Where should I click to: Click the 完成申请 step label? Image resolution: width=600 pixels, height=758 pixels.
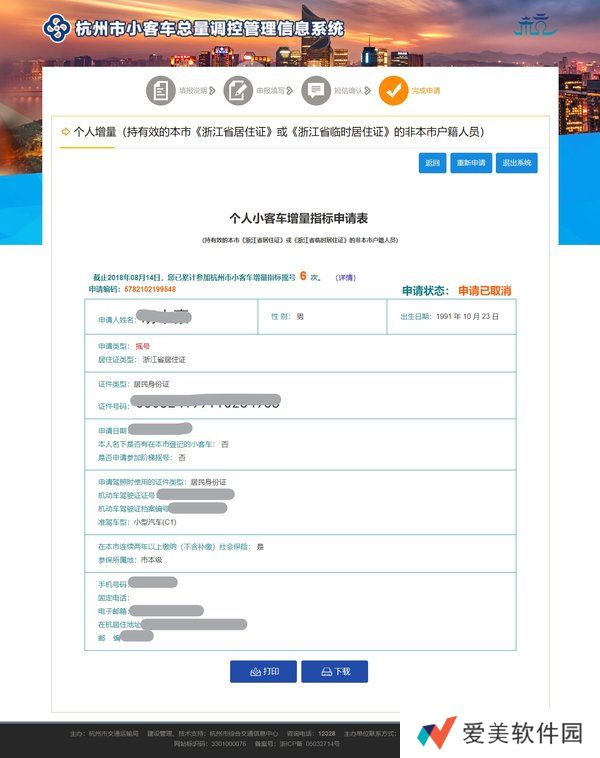(426, 90)
